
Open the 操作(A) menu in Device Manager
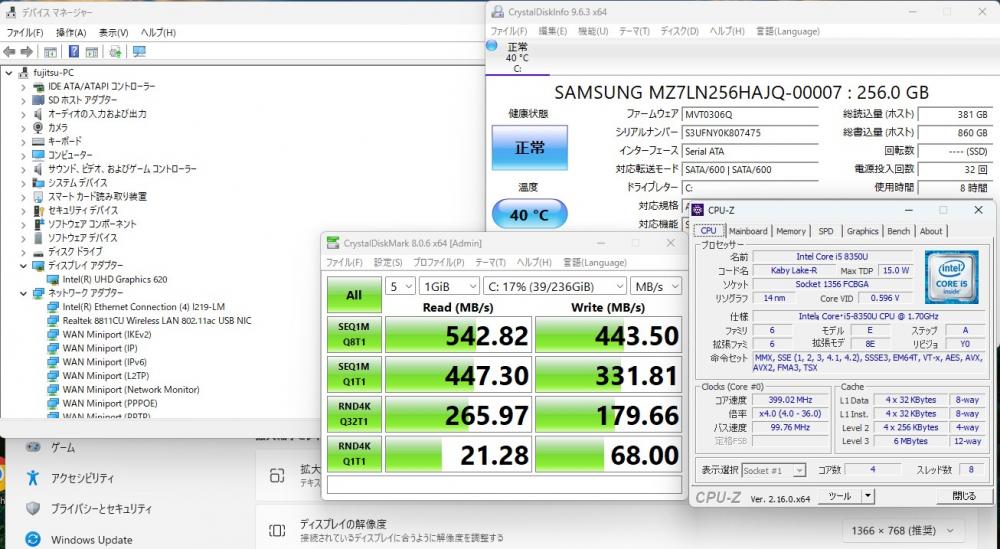(70, 33)
